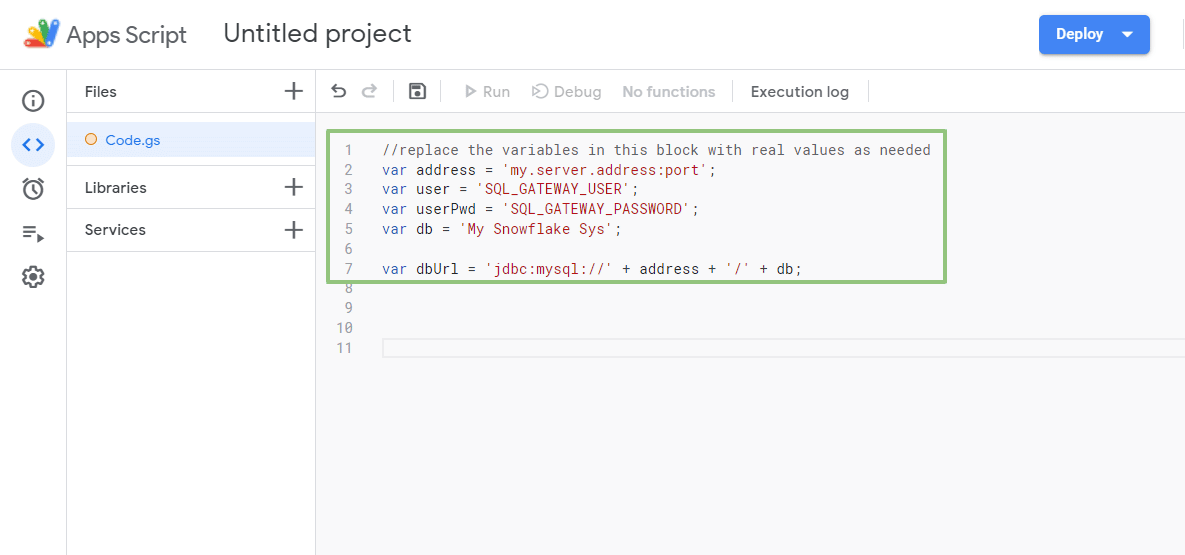This screenshot has height=555, width=1185.
Task: Add a service using the plus icon
Action: pos(293,230)
